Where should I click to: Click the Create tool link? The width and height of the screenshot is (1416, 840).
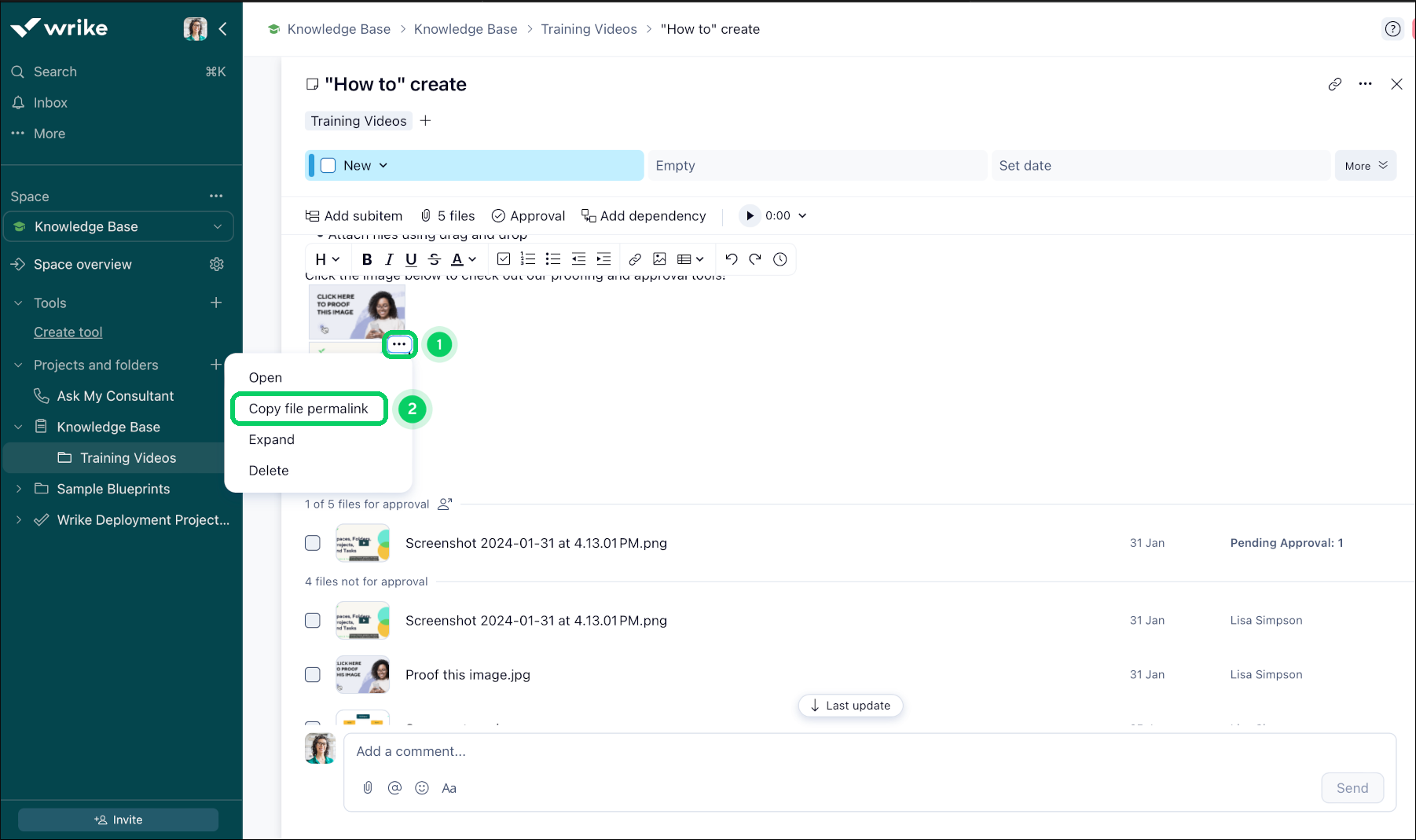(68, 332)
